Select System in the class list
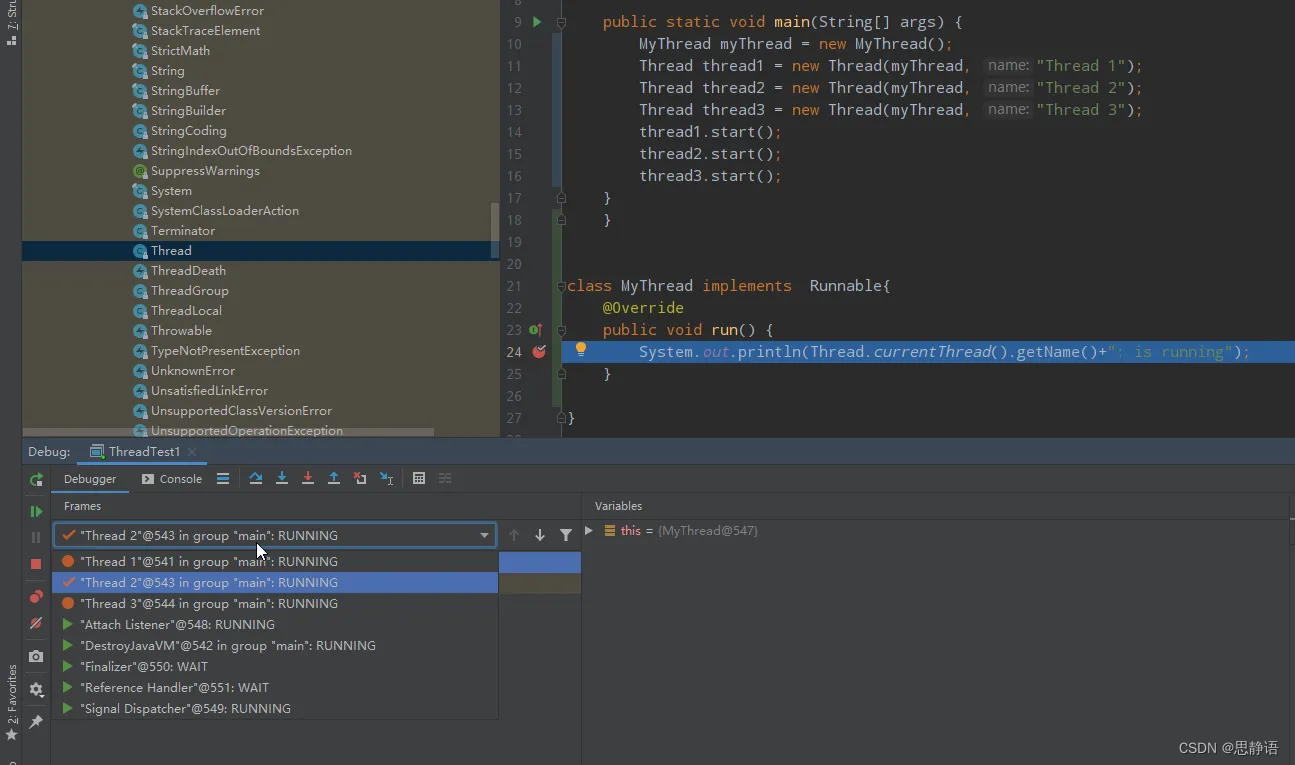 (x=171, y=191)
